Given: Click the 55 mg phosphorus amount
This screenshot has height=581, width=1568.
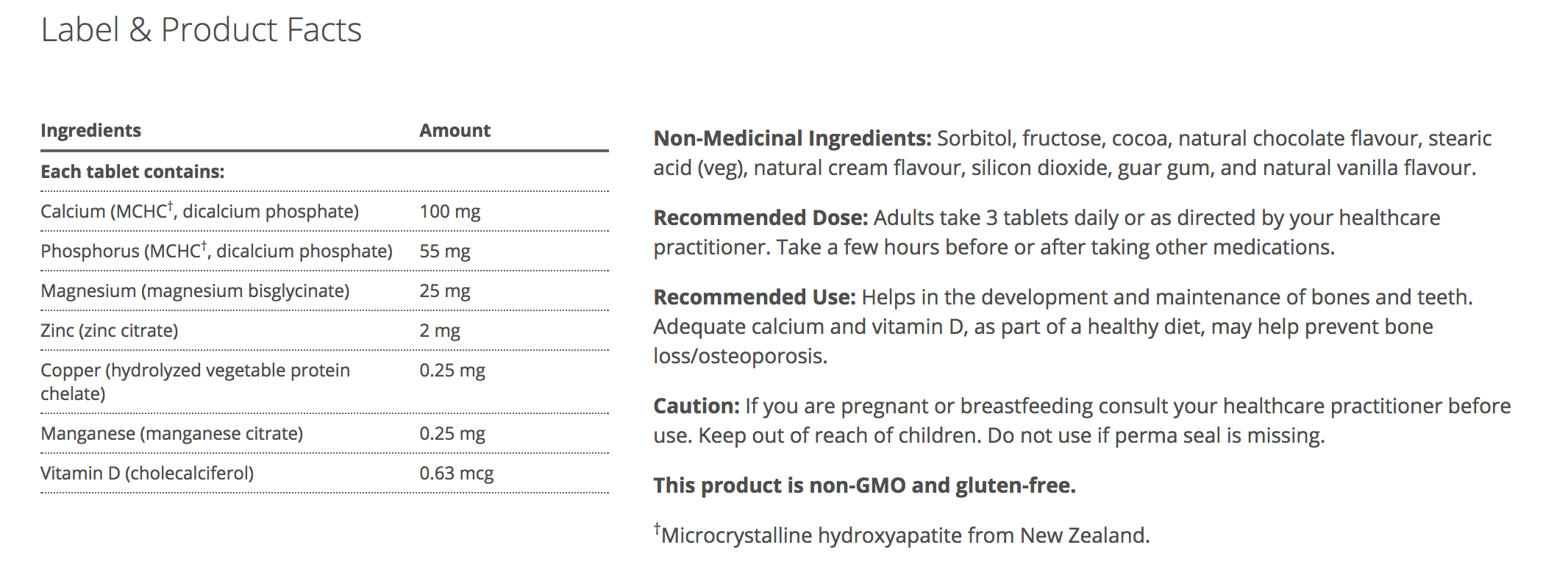Looking at the screenshot, I should click(444, 252).
